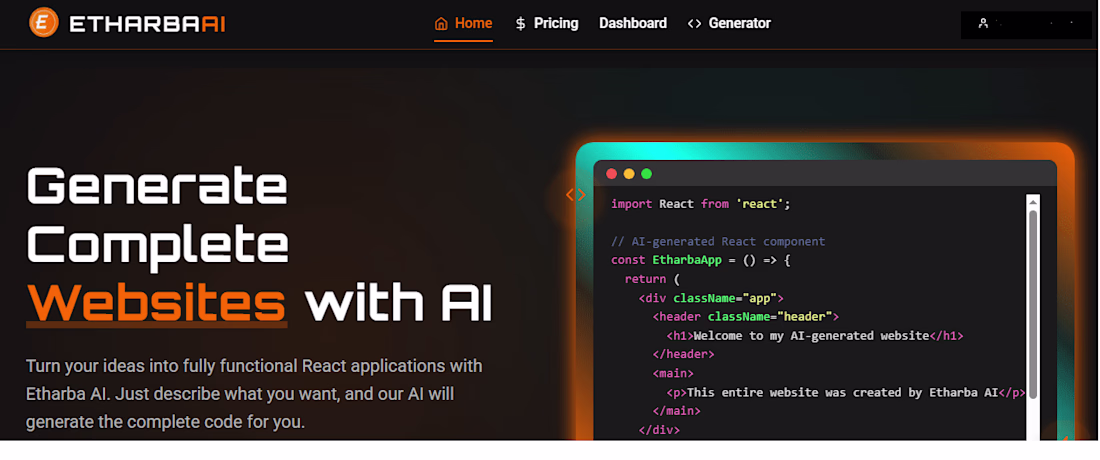Screen dimensions: 1100x460
Task: Click the ETHARBAAI brand name link
Action: point(147,23)
